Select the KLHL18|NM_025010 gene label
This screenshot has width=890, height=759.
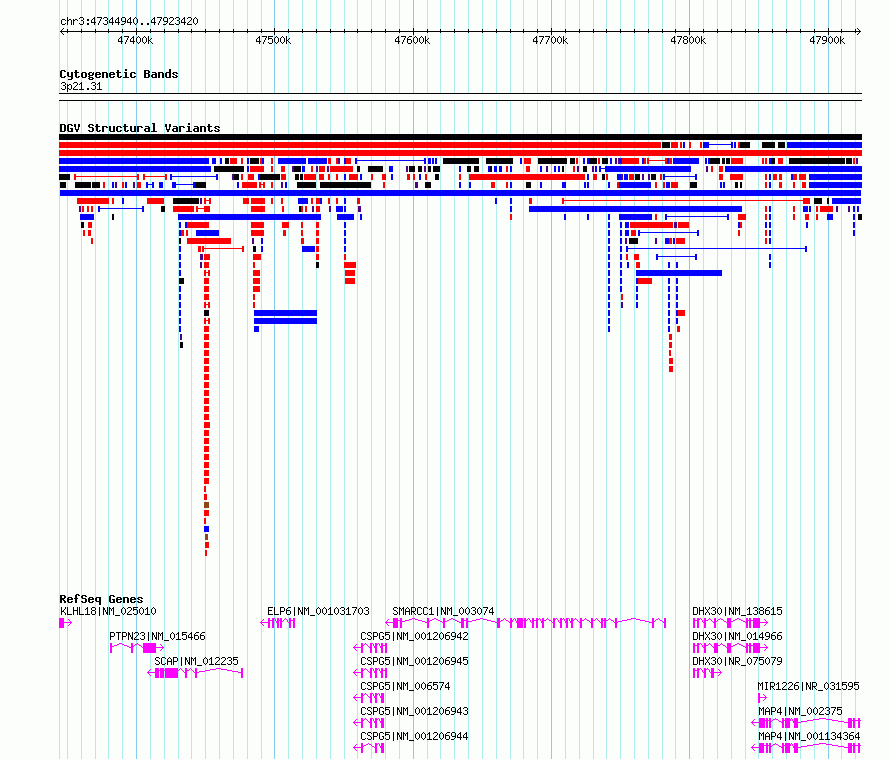point(108,611)
